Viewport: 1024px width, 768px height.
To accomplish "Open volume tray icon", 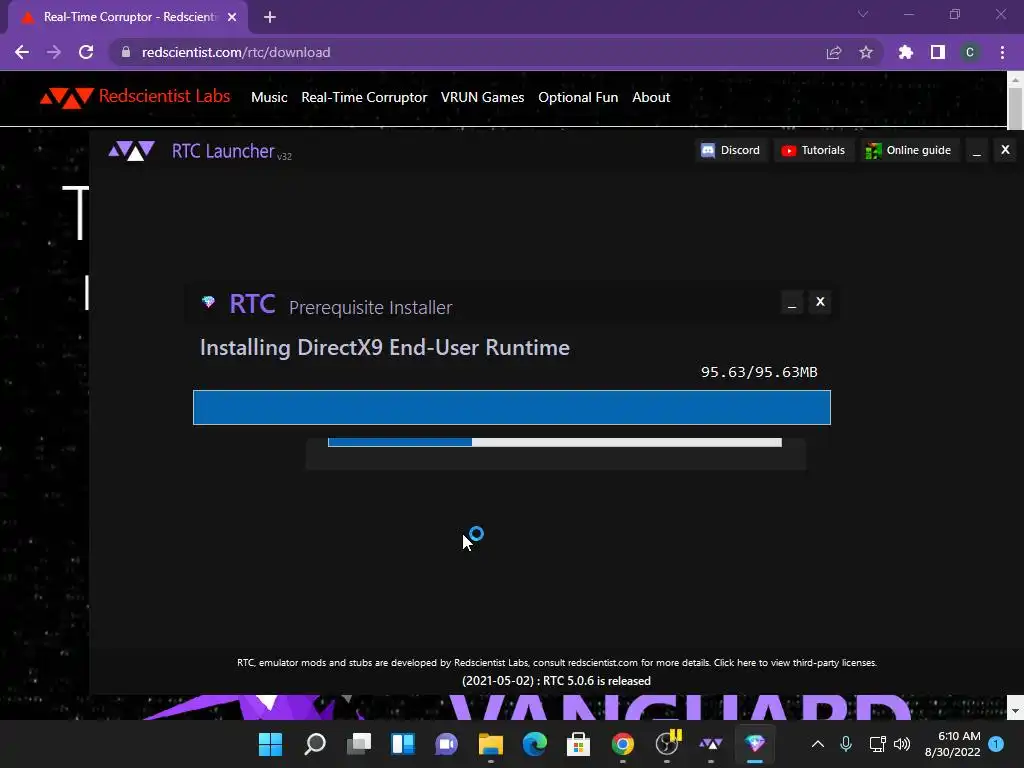I will 902,744.
